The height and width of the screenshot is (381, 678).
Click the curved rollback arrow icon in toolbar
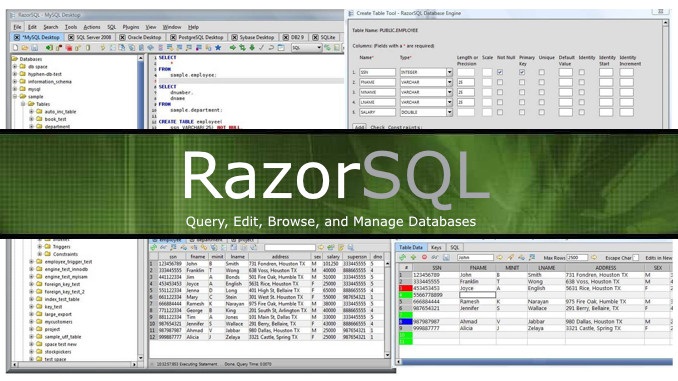[x=271, y=48]
